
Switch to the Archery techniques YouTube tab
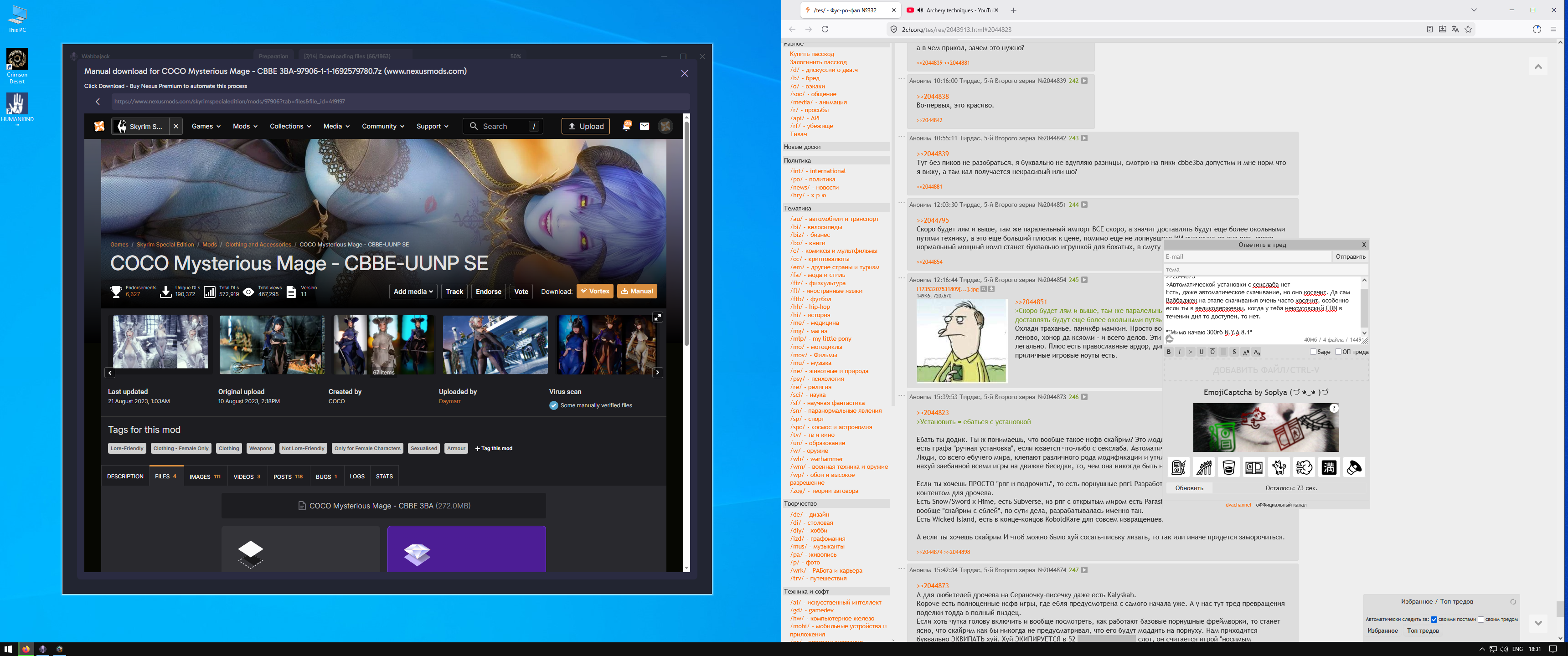(x=953, y=10)
